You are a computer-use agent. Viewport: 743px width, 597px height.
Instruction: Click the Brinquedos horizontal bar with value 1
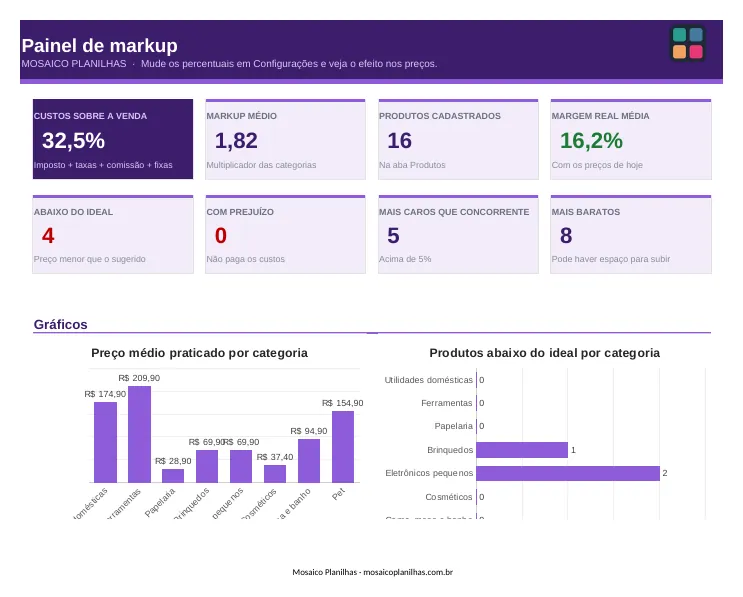pyautogui.click(x=522, y=450)
